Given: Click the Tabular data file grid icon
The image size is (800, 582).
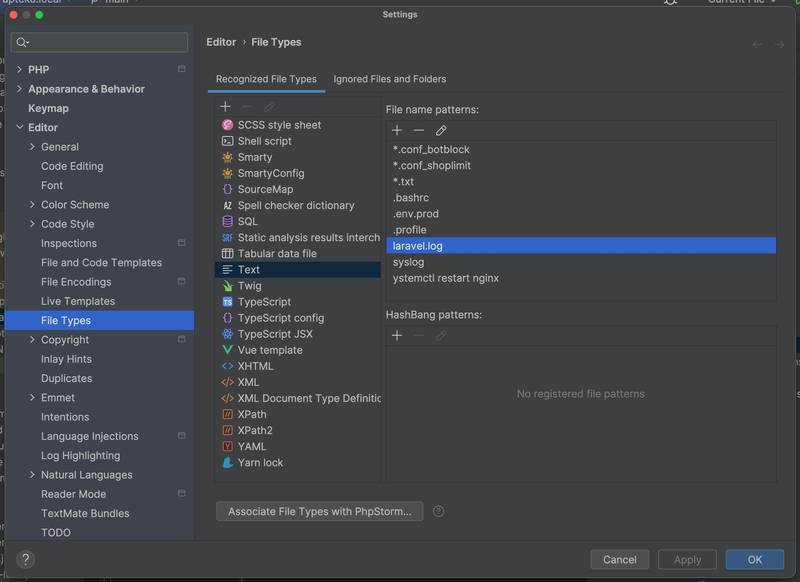Looking at the screenshot, I should click(x=228, y=254).
